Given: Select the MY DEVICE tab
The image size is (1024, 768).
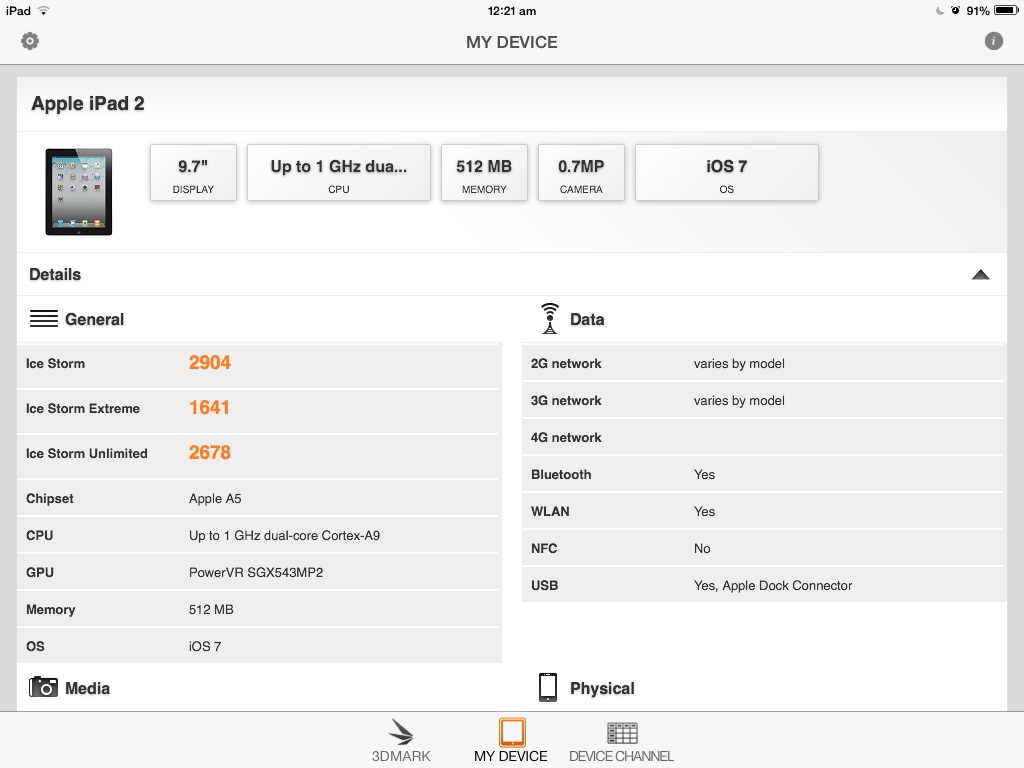Looking at the screenshot, I should [511, 741].
